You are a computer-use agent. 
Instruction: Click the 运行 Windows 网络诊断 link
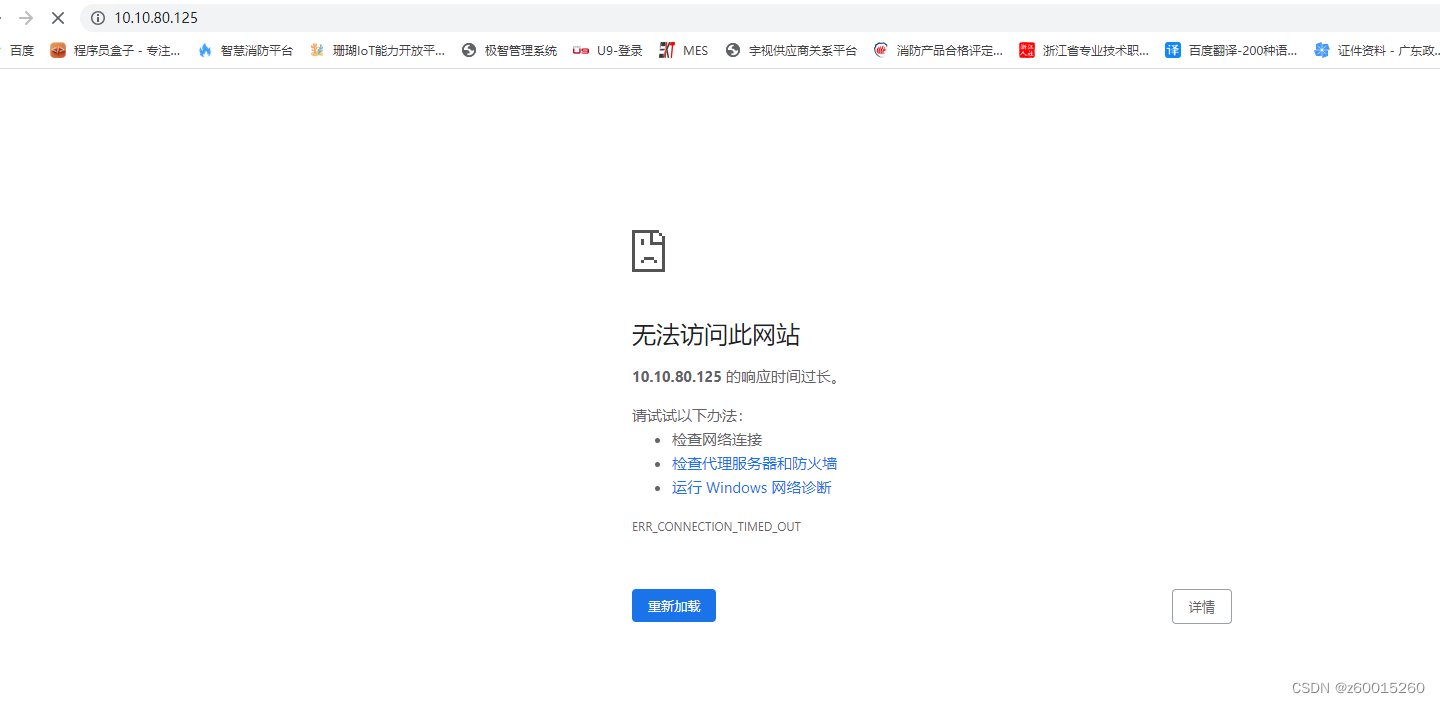click(751, 488)
